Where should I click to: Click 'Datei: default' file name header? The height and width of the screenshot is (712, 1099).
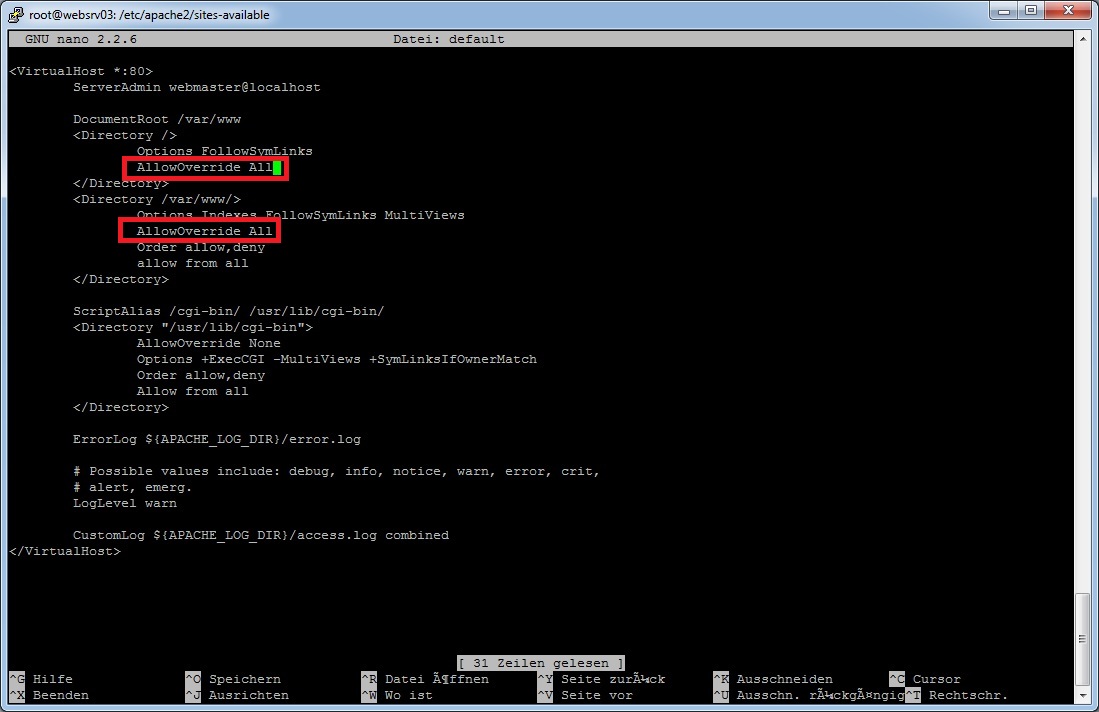tap(449, 39)
